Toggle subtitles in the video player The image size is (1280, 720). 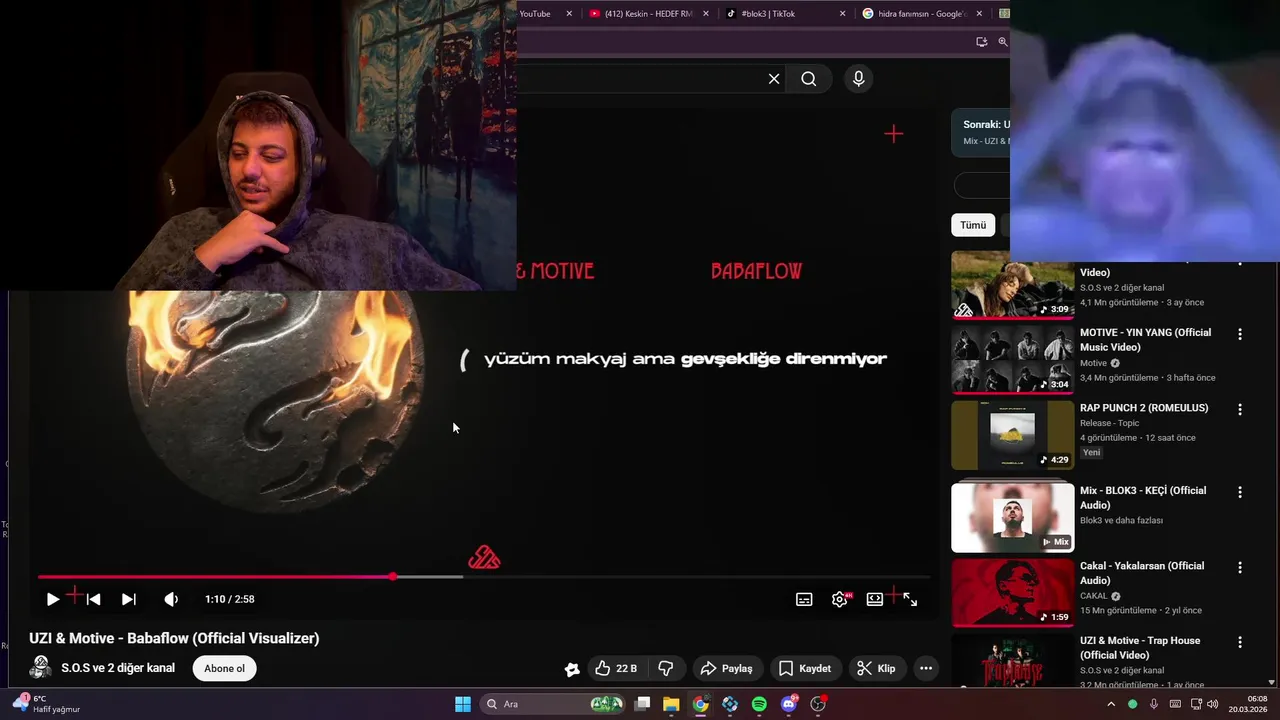(804, 599)
